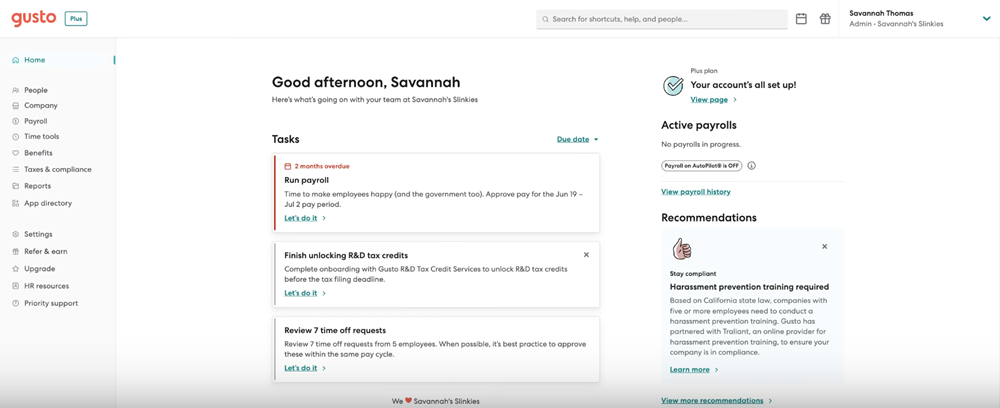Viewport: 1000px width, 408px height.
Task: Click the info icon beside AutoPilot status
Action: [x=751, y=166]
